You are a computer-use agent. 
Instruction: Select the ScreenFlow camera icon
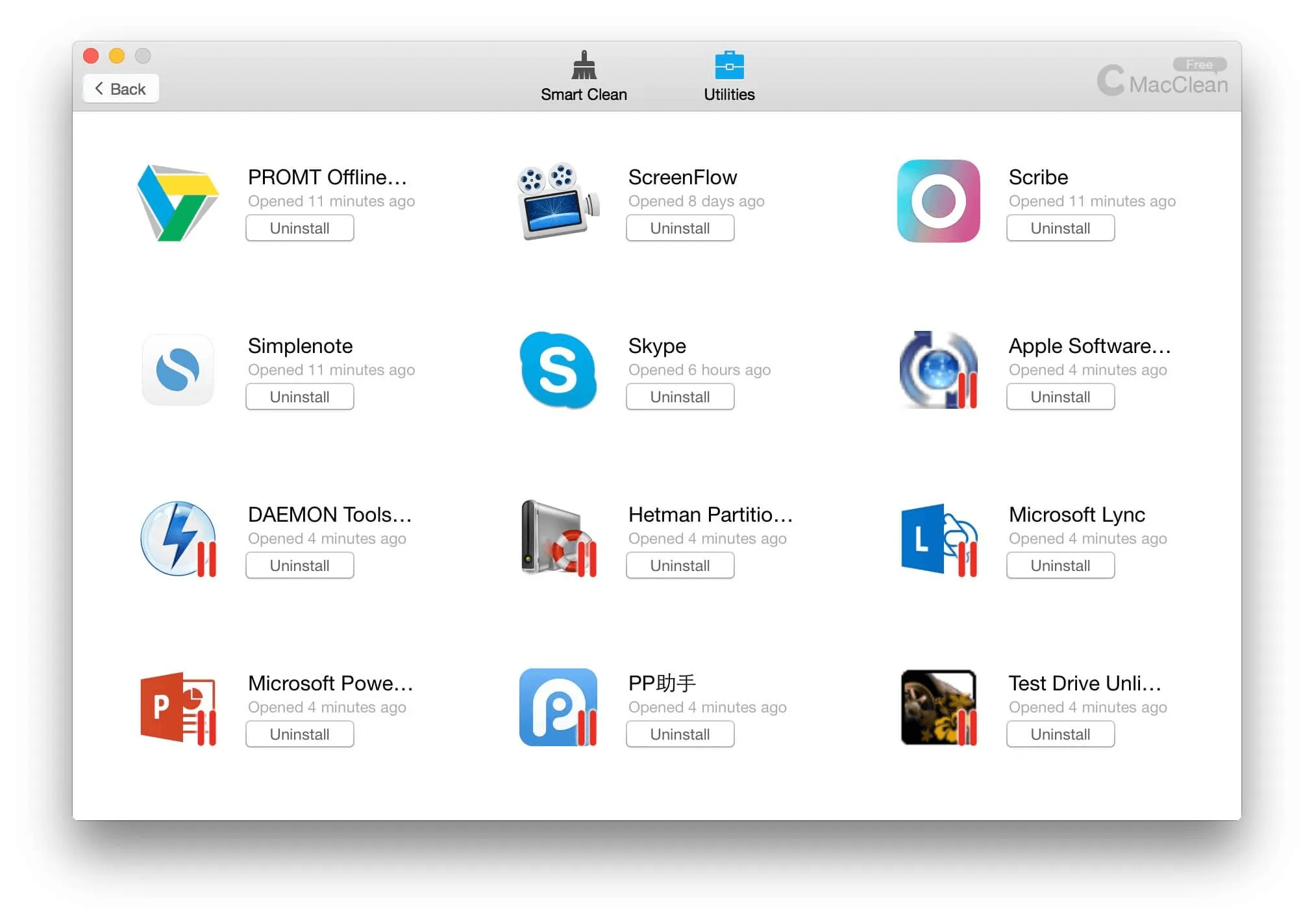(558, 202)
